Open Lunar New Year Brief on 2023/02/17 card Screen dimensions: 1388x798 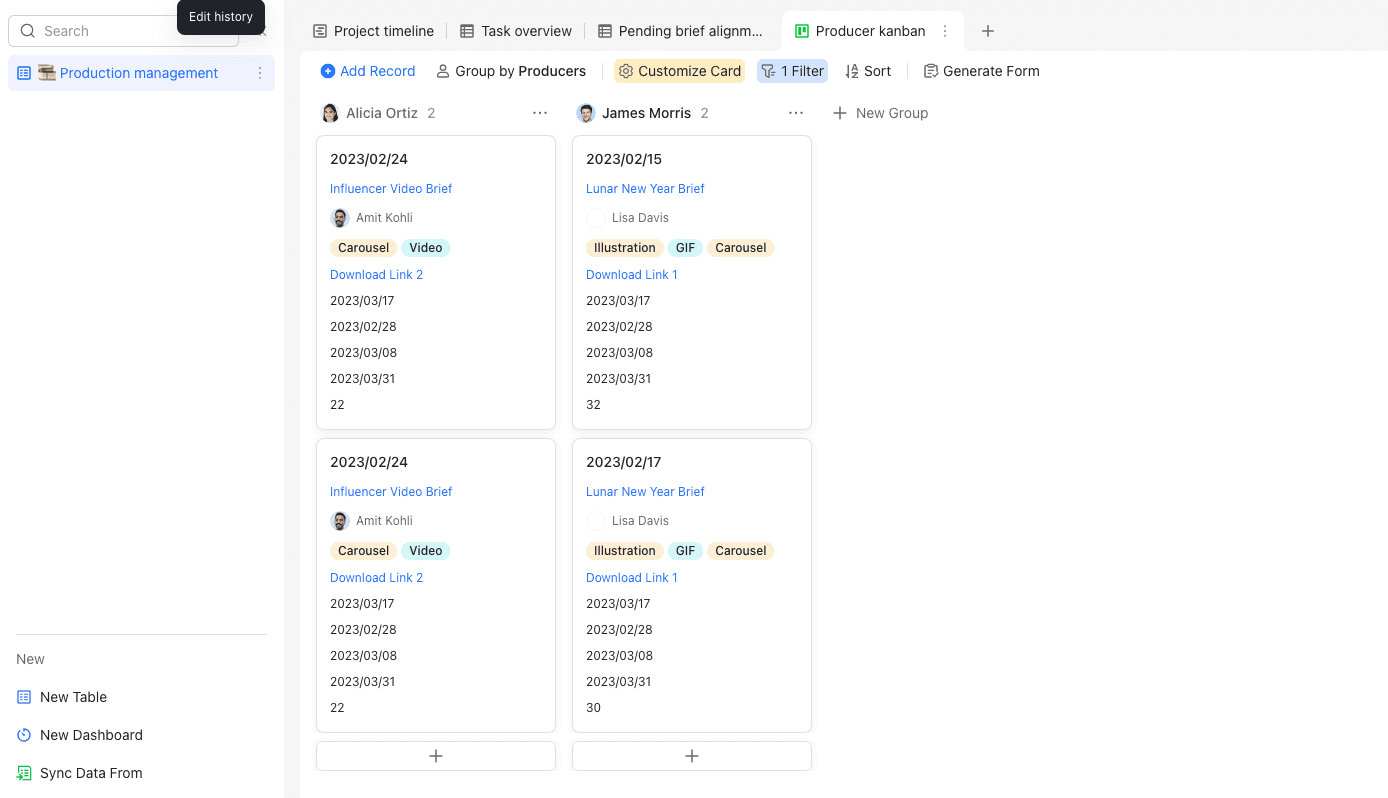point(645,492)
